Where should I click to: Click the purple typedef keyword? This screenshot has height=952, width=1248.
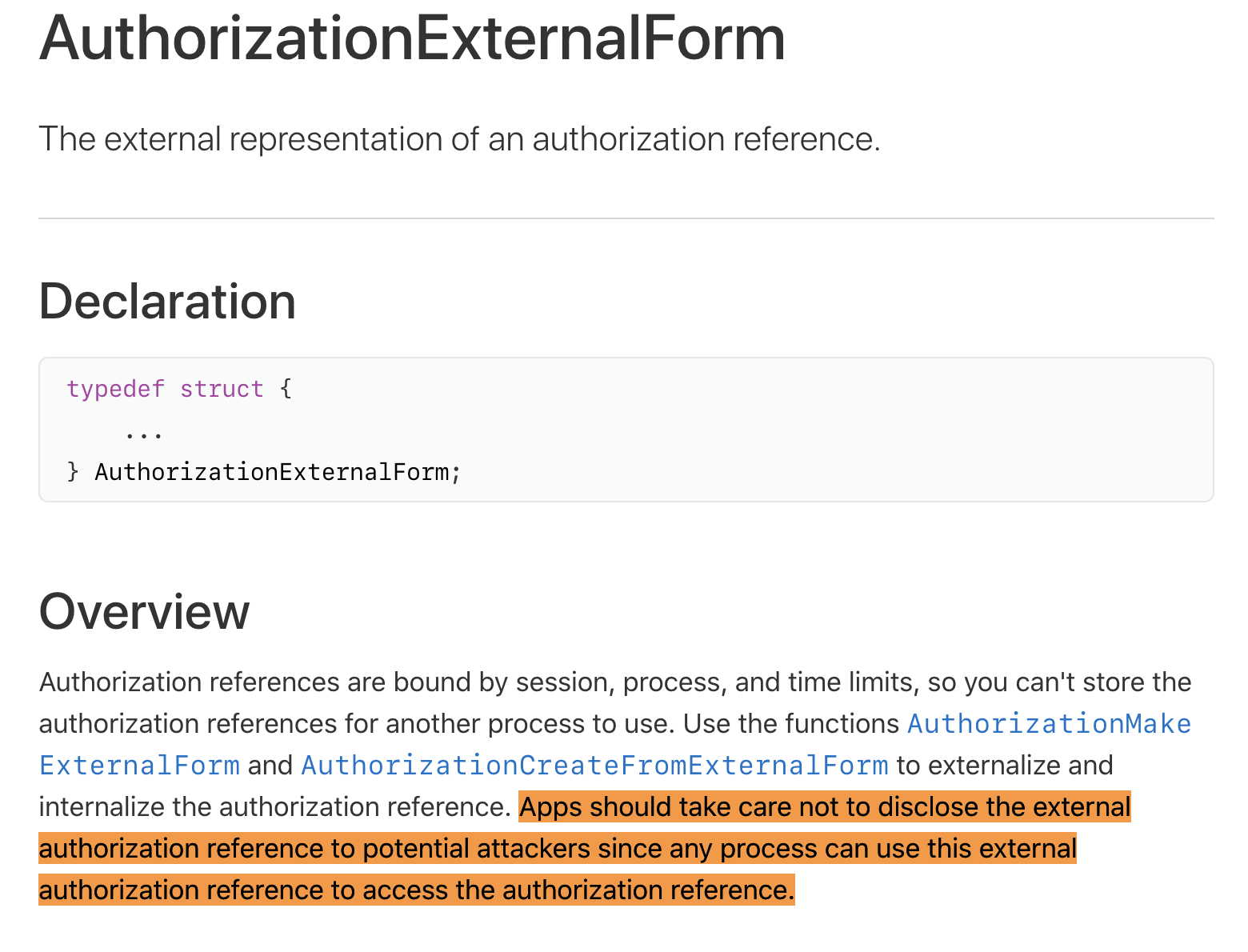(x=115, y=389)
